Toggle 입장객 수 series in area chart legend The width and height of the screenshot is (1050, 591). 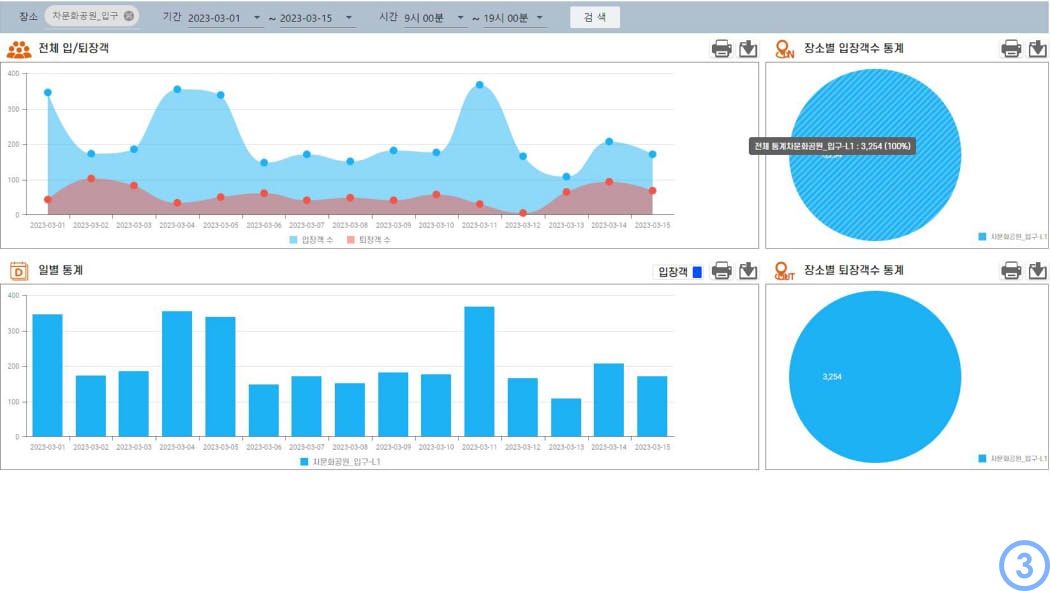tap(312, 240)
